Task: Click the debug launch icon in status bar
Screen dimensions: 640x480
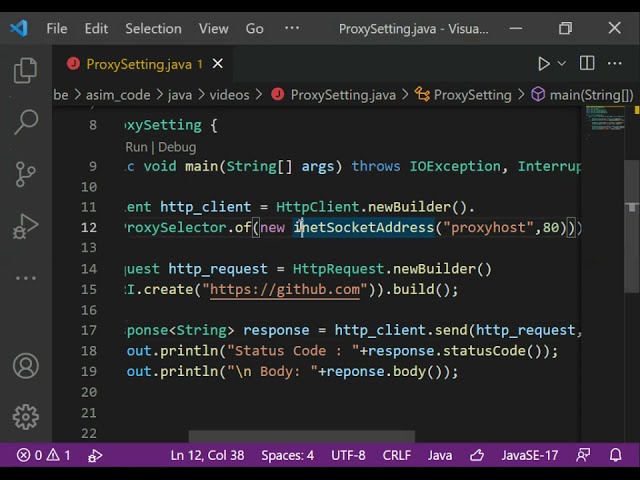Action: (x=95, y=456)
